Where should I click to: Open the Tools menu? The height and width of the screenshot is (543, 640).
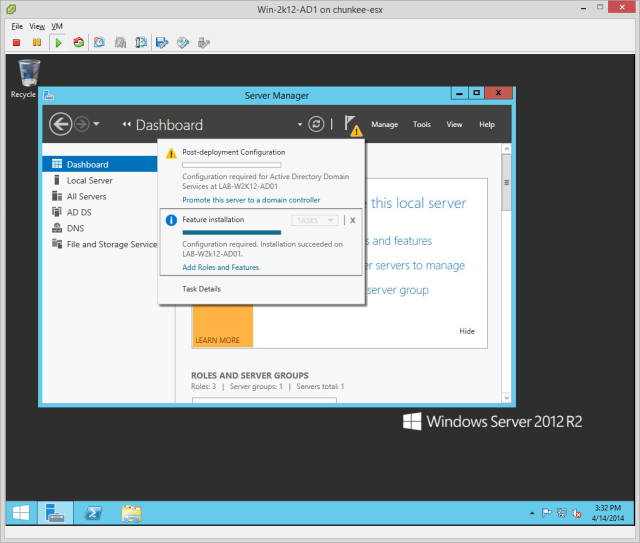[x=422, y=125]
